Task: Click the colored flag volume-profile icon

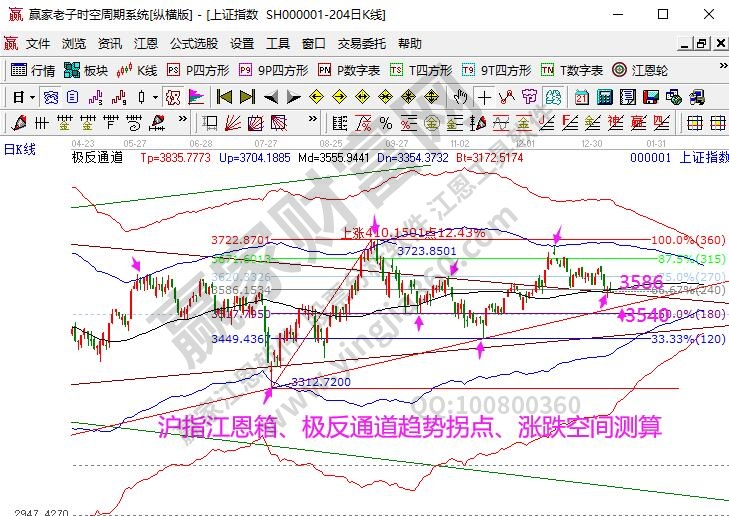Action: [x=197, y=98]
